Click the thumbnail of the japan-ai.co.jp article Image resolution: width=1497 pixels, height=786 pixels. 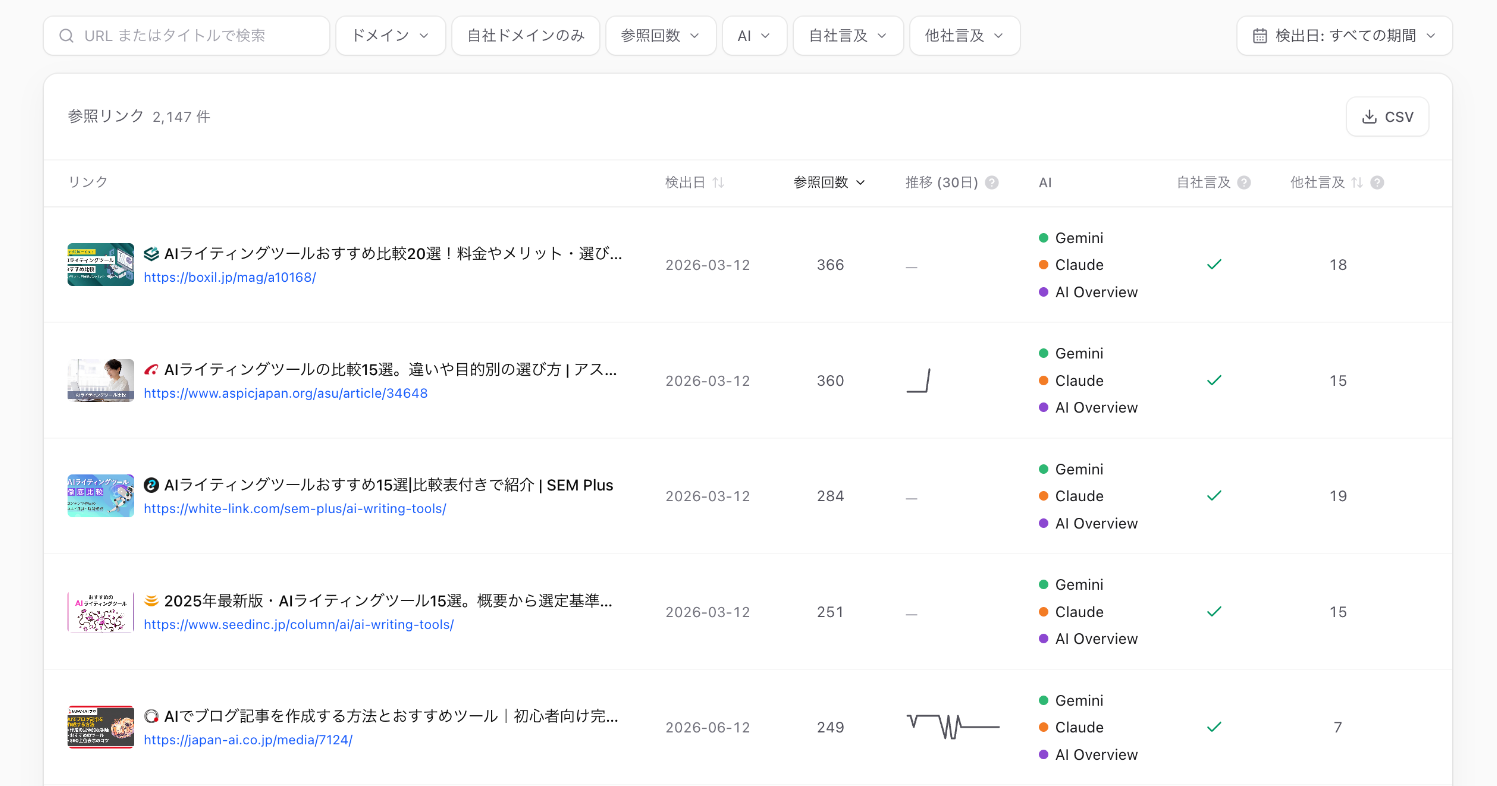point(101,727)
